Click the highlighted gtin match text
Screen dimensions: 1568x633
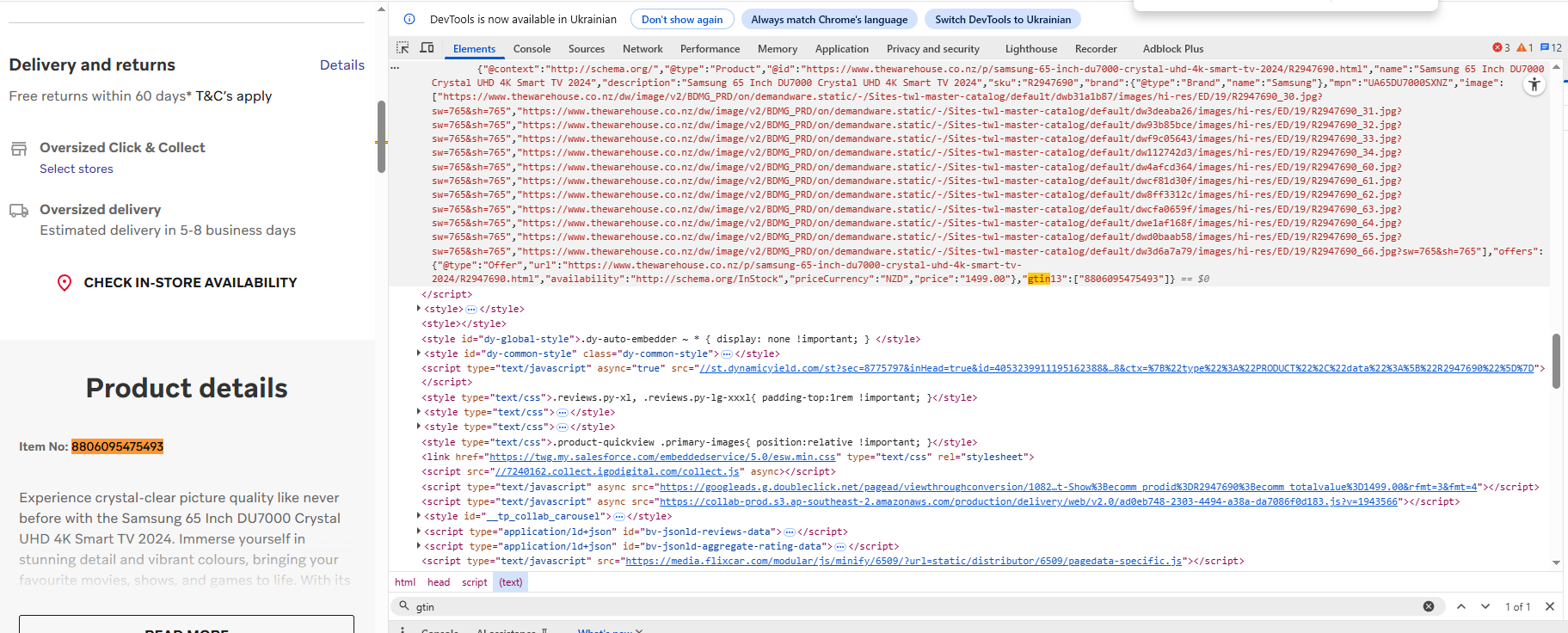tap(1039, 279)
